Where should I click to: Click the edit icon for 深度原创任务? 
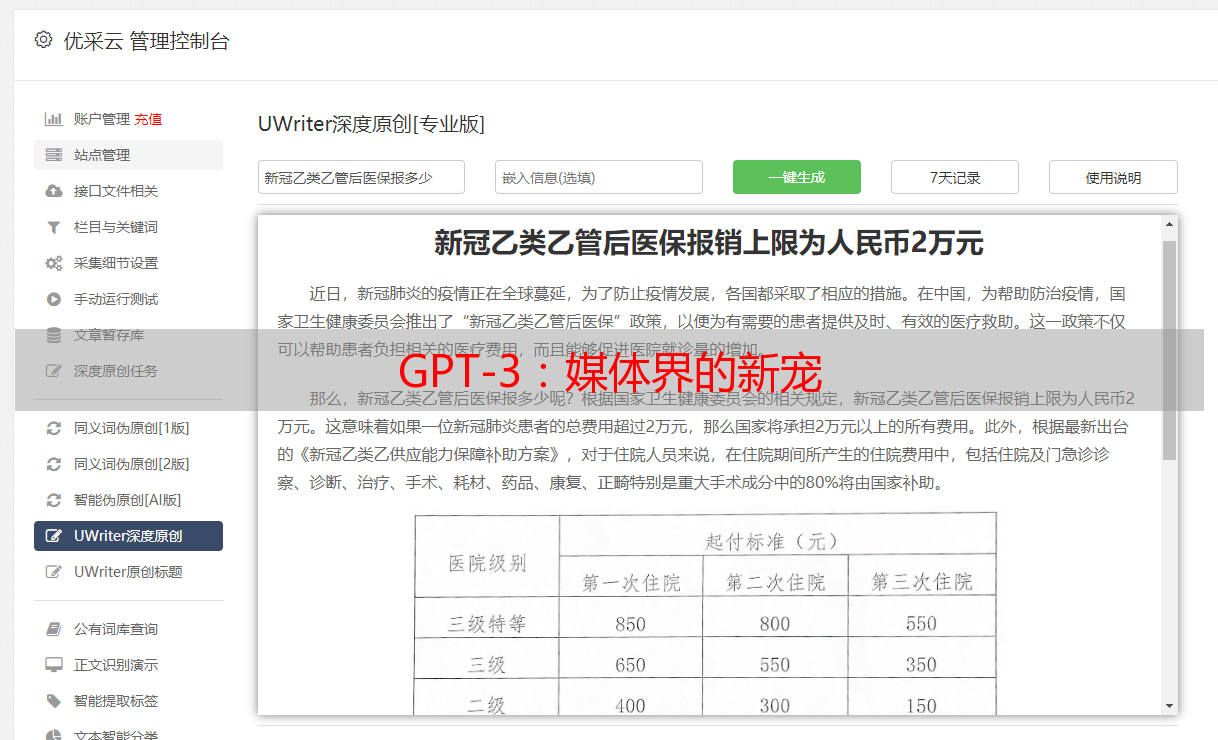54,371
